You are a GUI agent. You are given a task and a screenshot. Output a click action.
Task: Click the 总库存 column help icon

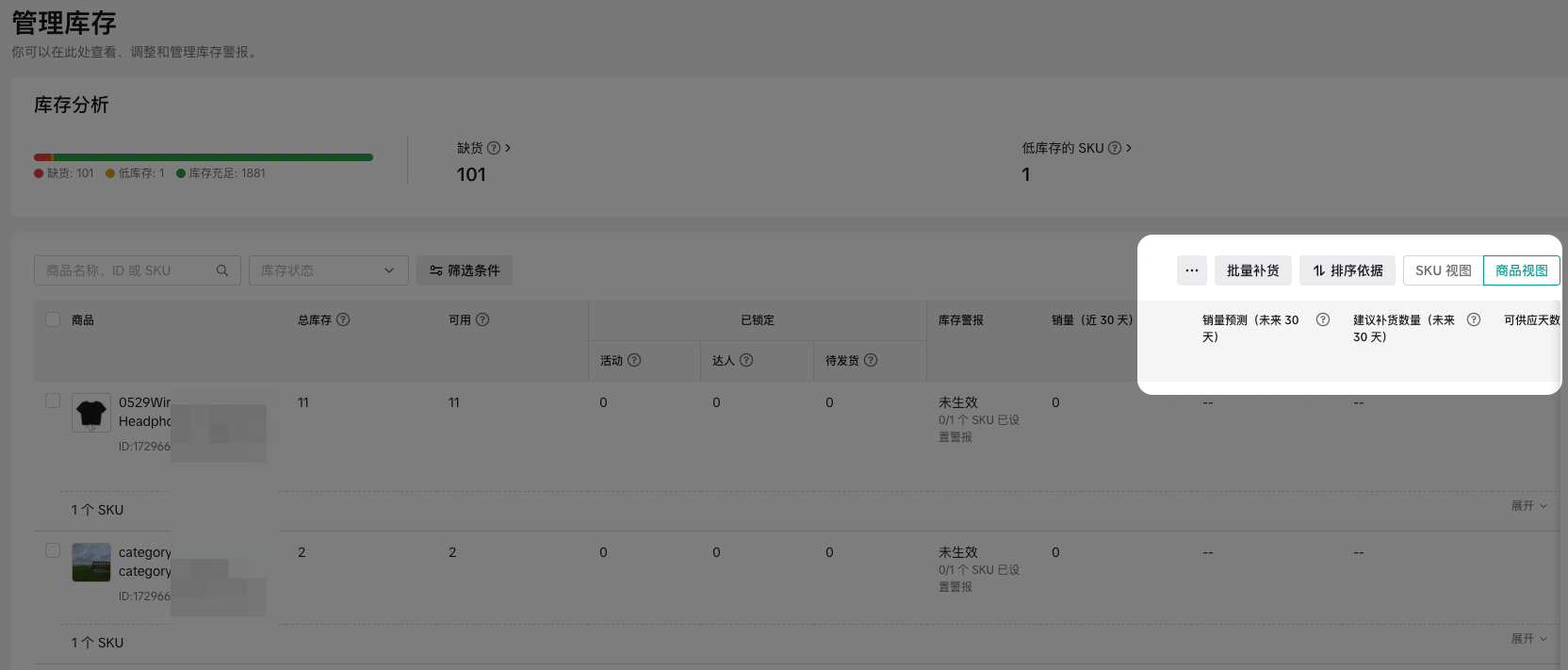click(x=343, y=319)
